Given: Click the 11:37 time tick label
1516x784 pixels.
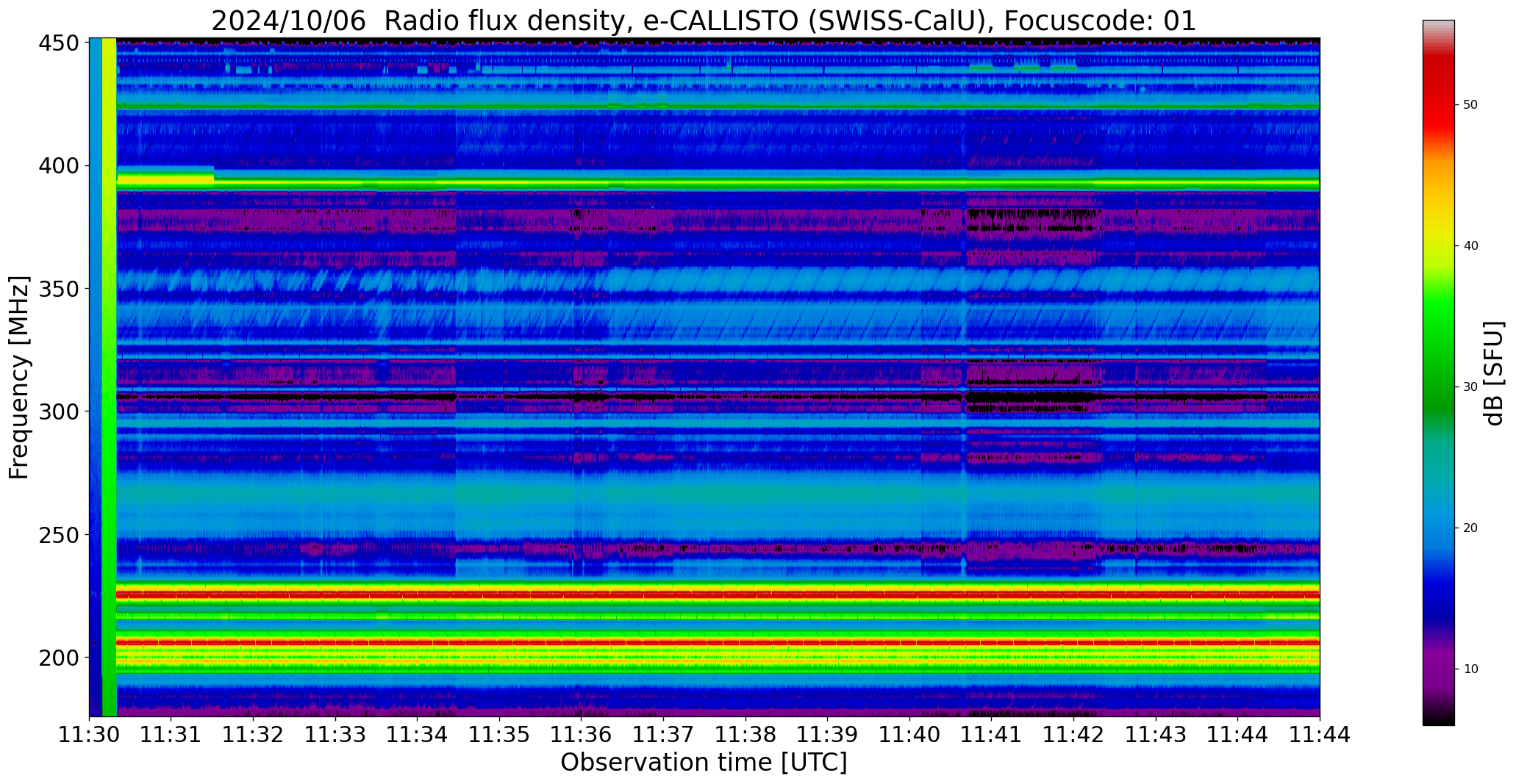Looking at the screenshot, I should coord(664,734).
